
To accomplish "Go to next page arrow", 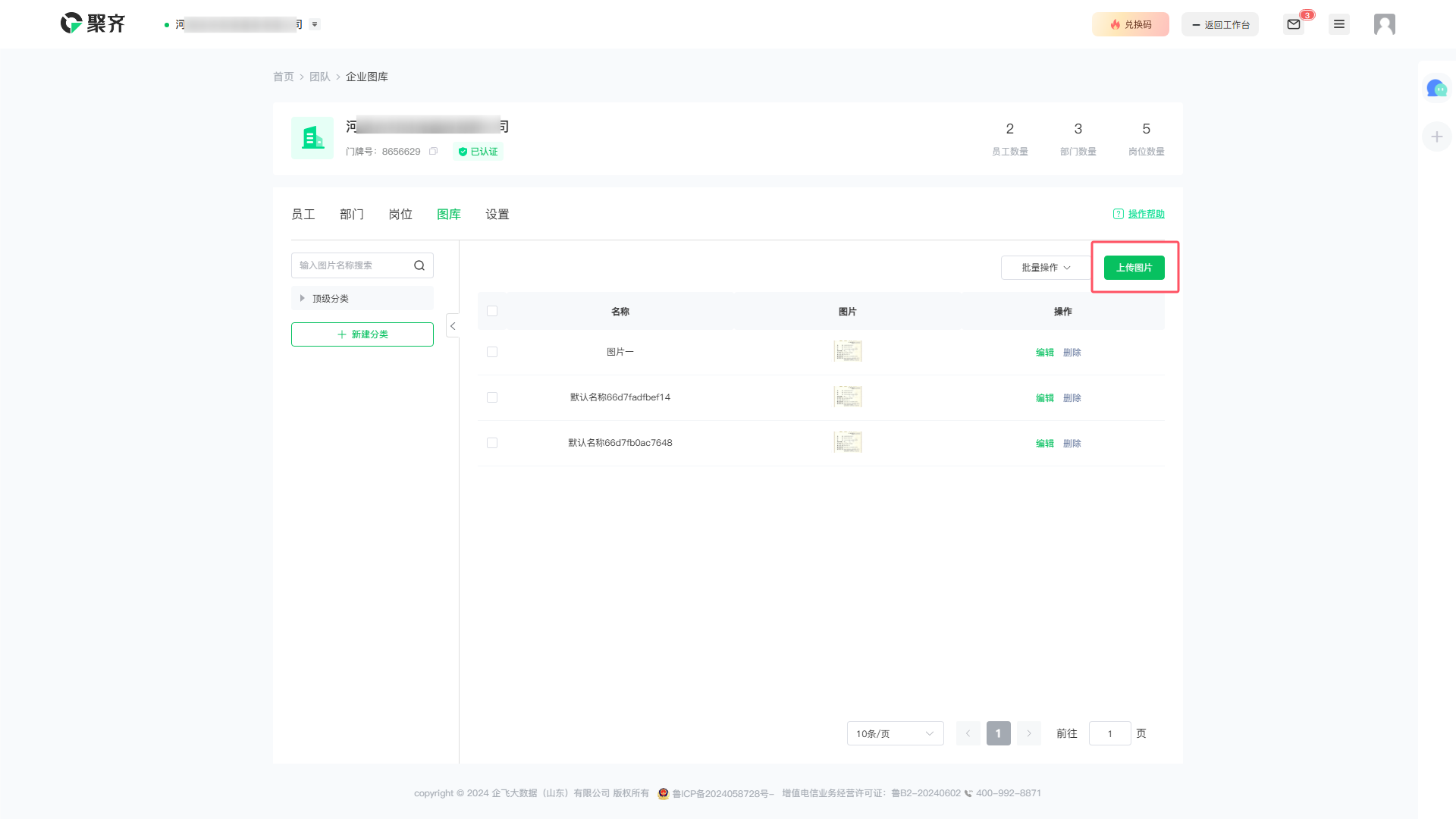I will [1029, 733].
